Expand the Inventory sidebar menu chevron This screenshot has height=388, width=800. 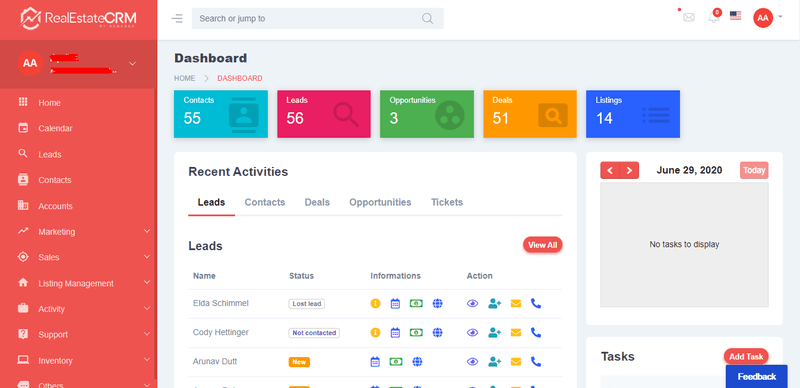click(147, 360)
